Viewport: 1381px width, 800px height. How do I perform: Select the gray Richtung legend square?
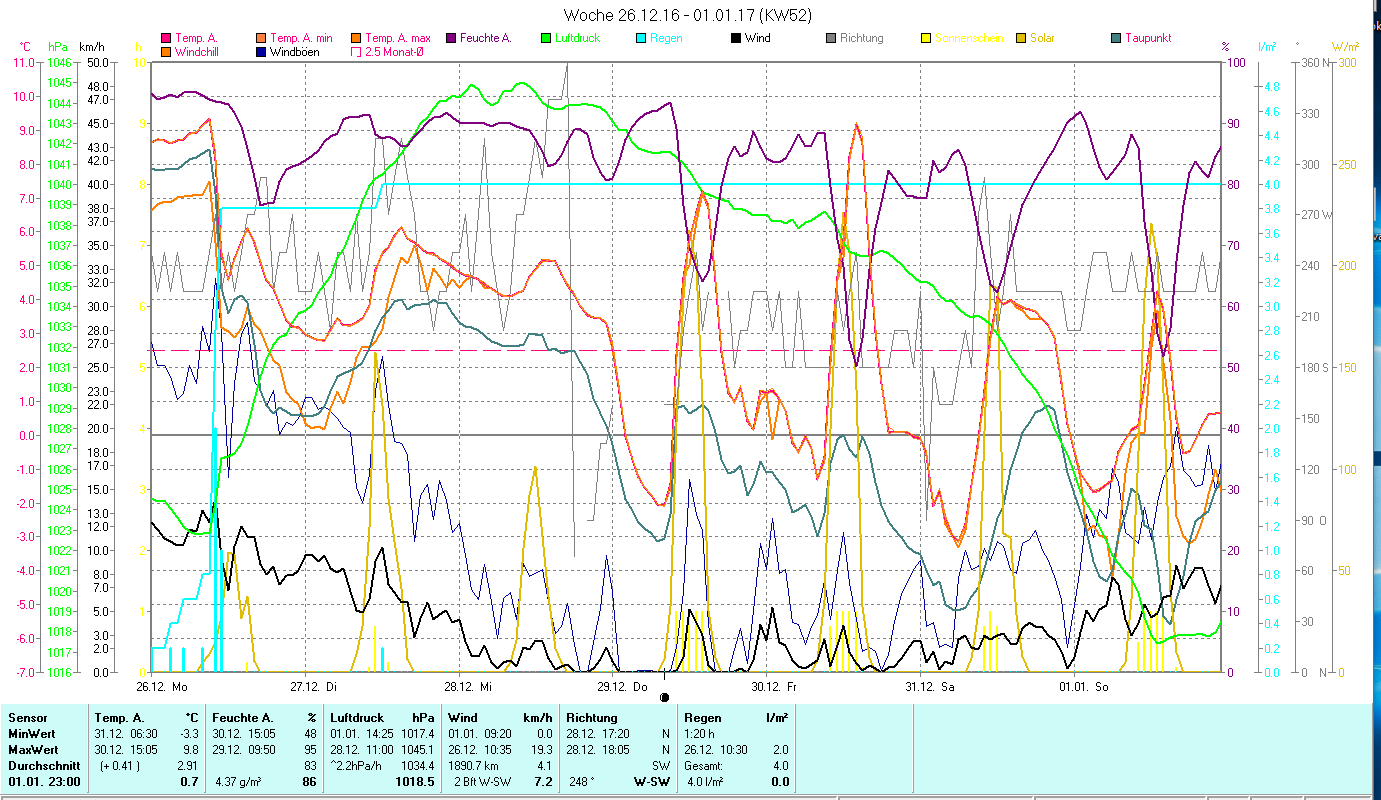pos(831,39)
